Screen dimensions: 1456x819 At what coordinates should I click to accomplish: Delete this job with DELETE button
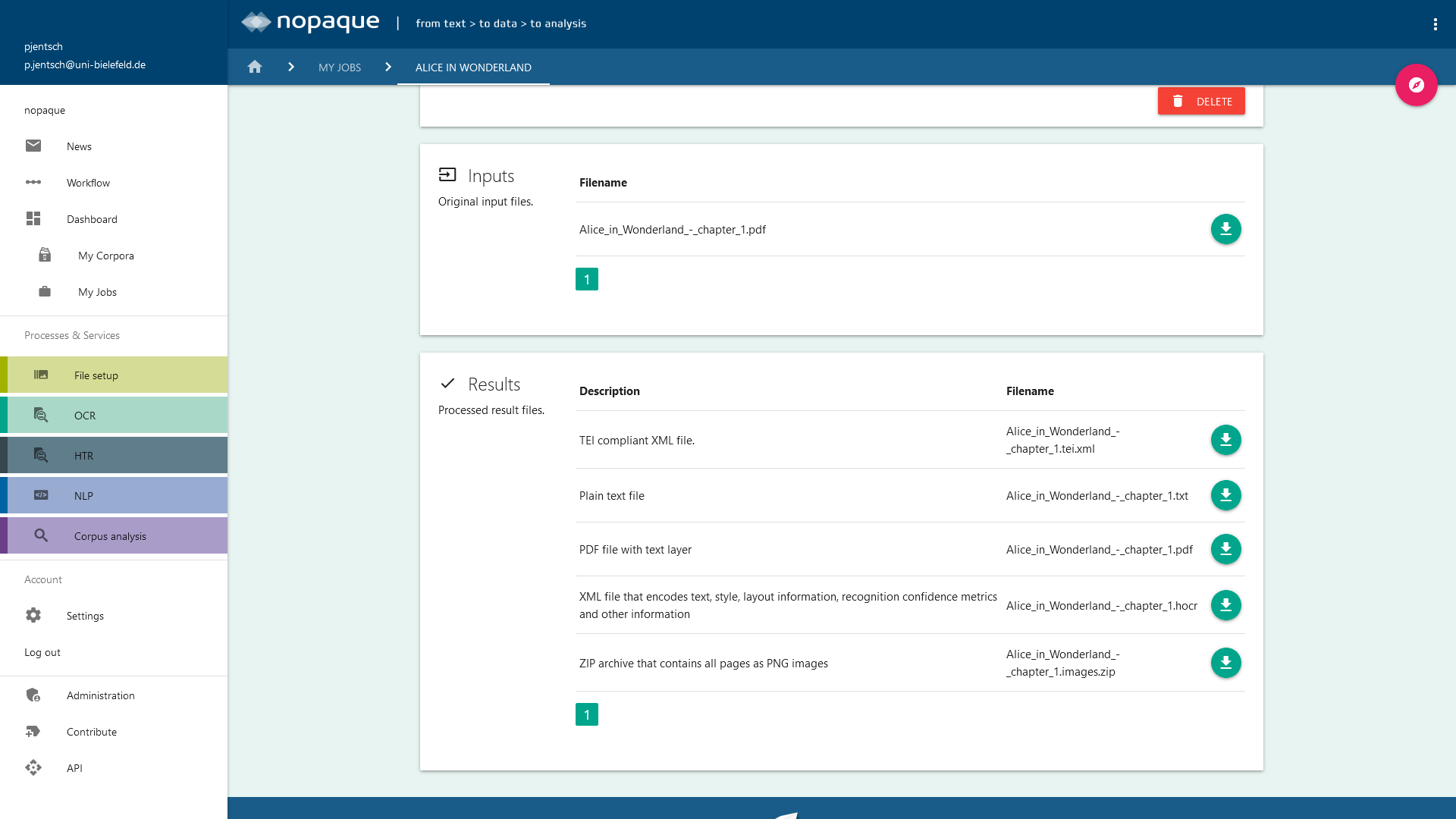tap(1200, 101)
